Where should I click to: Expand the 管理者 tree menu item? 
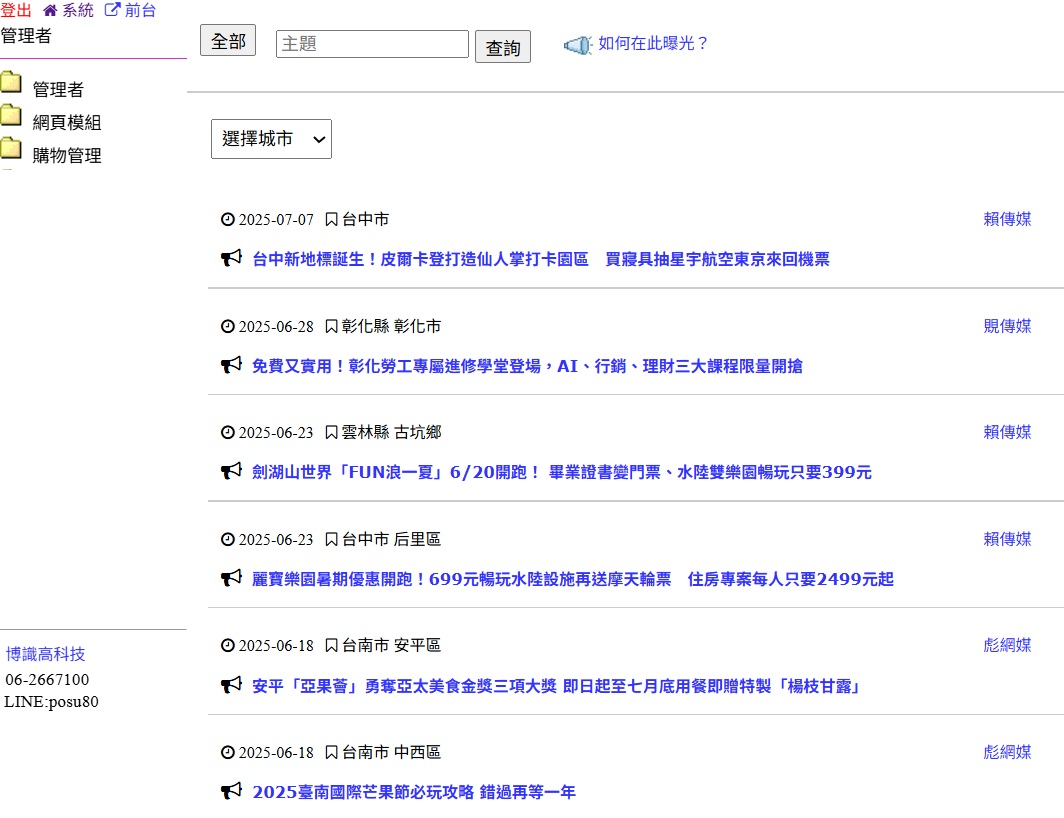click(x=58, y=90)
